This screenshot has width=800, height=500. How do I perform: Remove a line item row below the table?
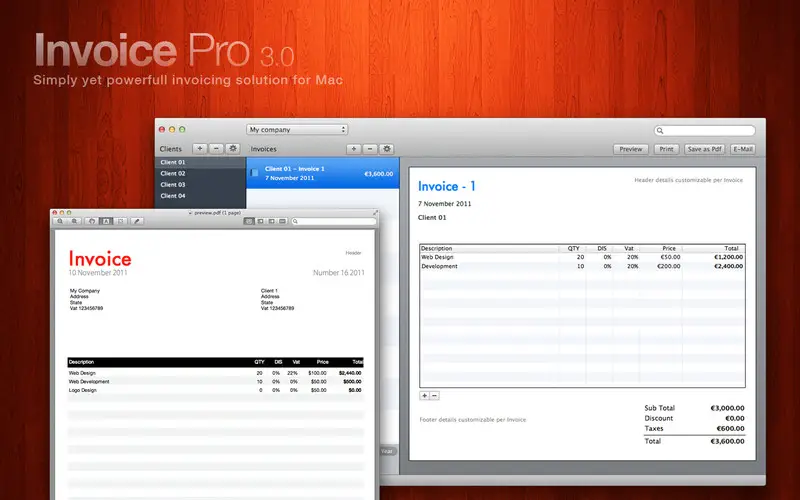pos(434,395)
